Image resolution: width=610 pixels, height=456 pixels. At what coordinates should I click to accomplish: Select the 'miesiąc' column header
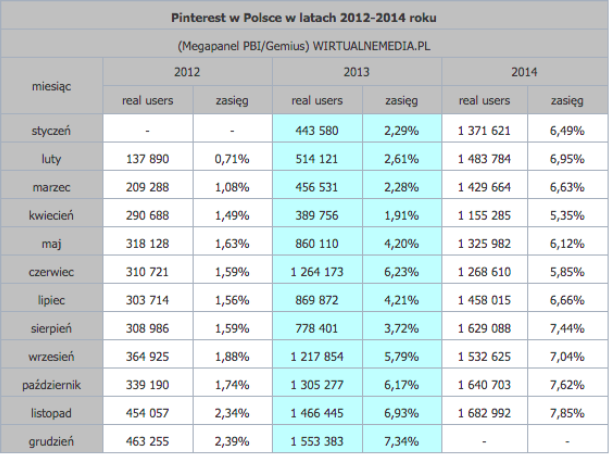click(51, 87)
